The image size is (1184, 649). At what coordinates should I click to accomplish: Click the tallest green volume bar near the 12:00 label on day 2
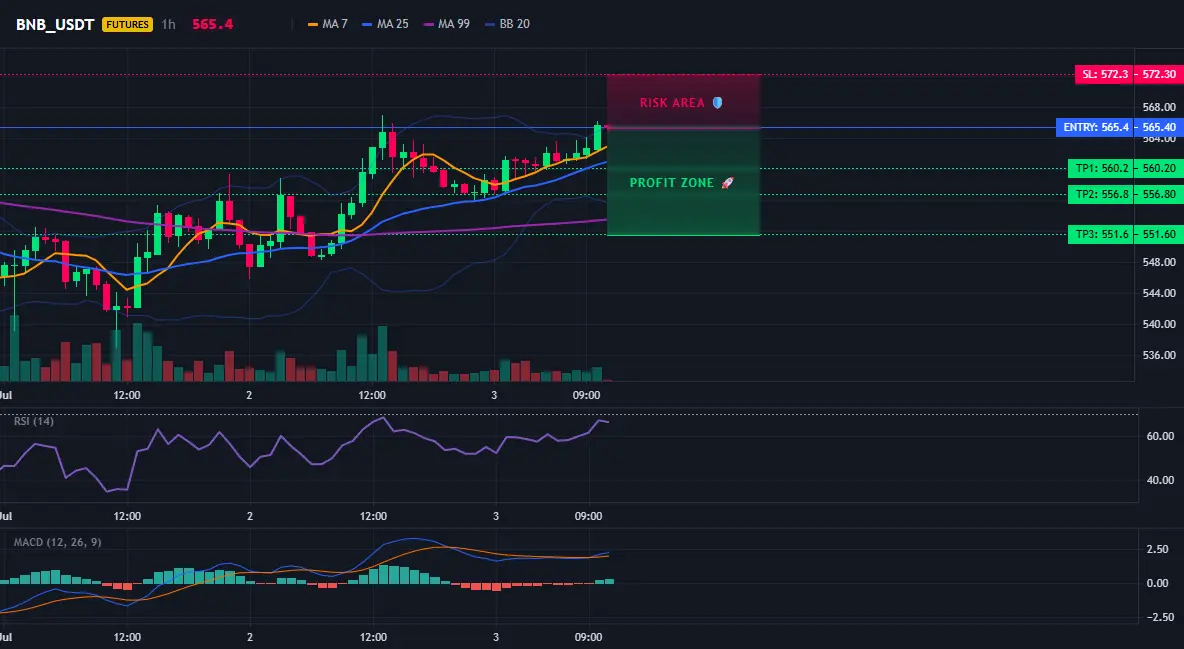(x=382, y=354)
